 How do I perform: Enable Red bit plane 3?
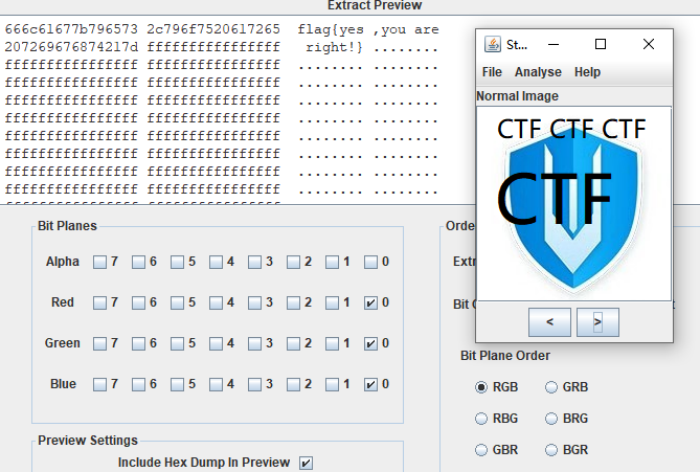[254, 303]
